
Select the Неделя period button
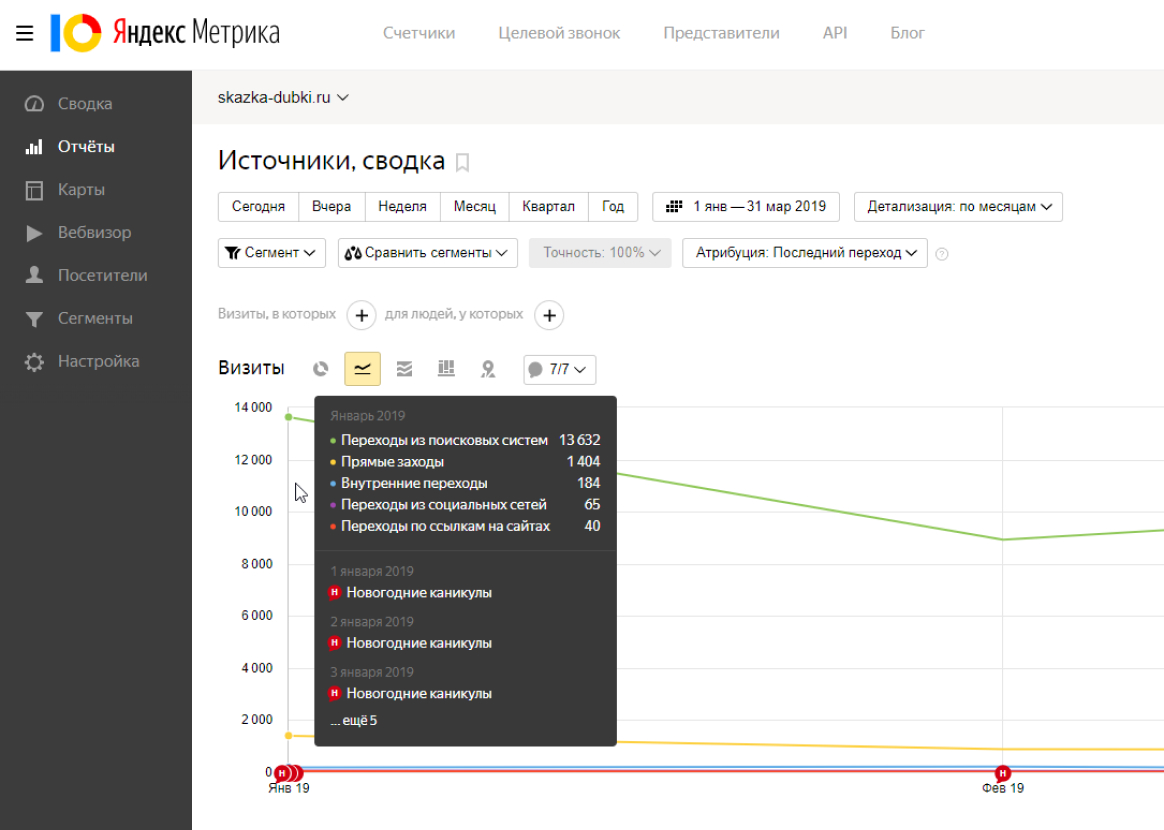point(402,206)
